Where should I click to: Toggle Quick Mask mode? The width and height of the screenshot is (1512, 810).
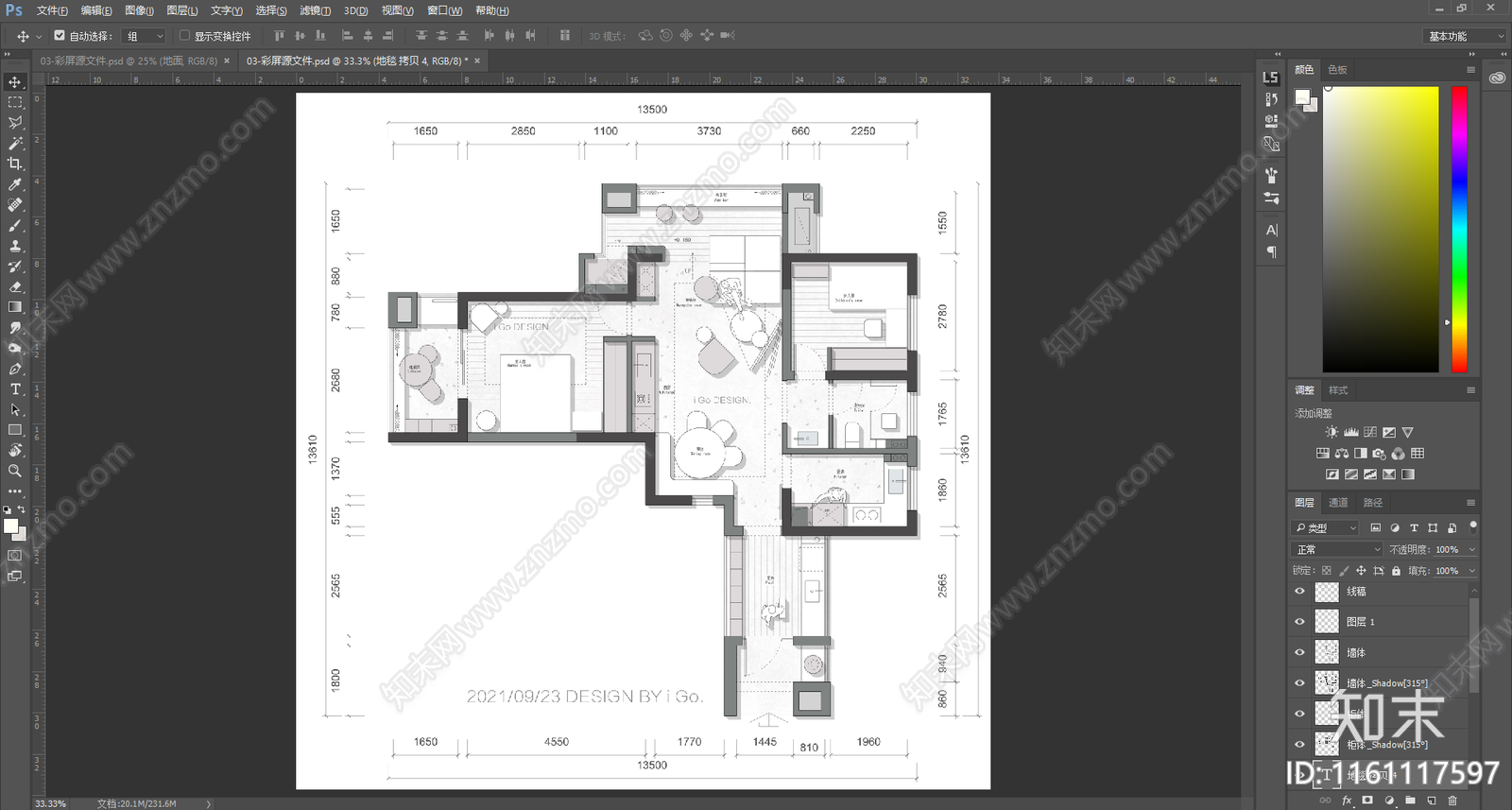[x=15, y=556]
